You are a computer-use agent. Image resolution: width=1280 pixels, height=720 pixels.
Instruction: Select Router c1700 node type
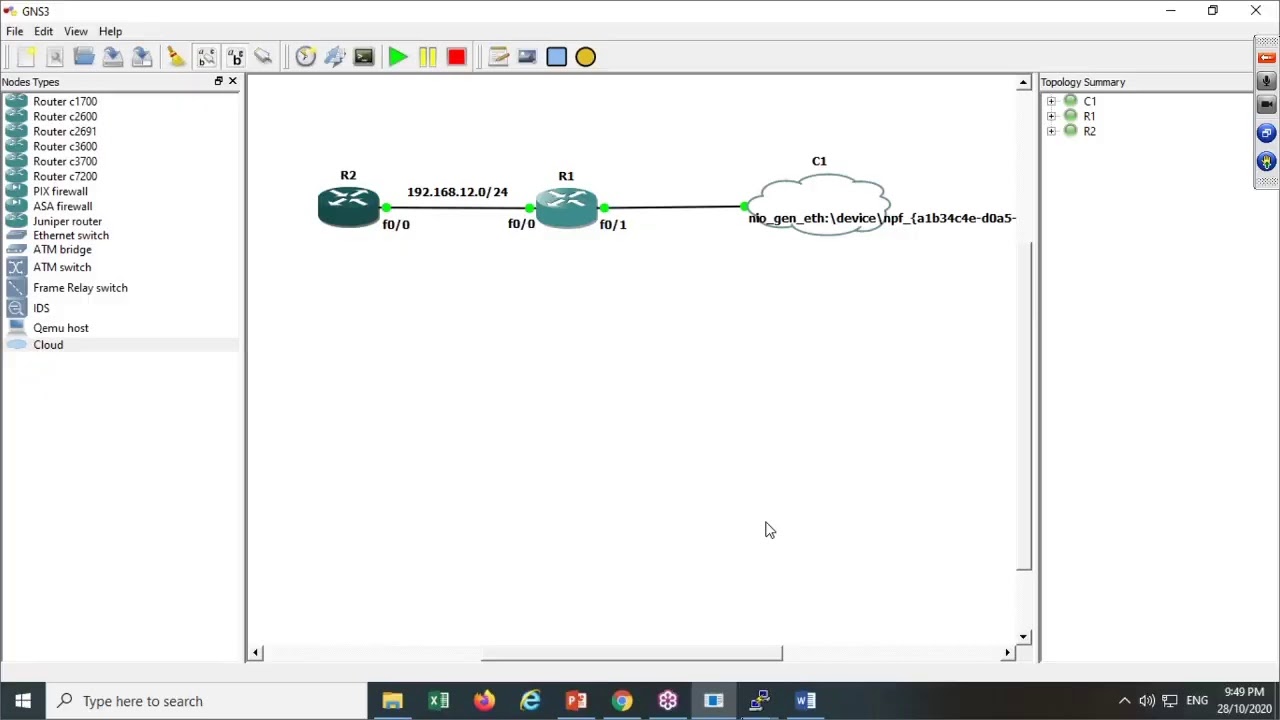[x=65, y=101]
